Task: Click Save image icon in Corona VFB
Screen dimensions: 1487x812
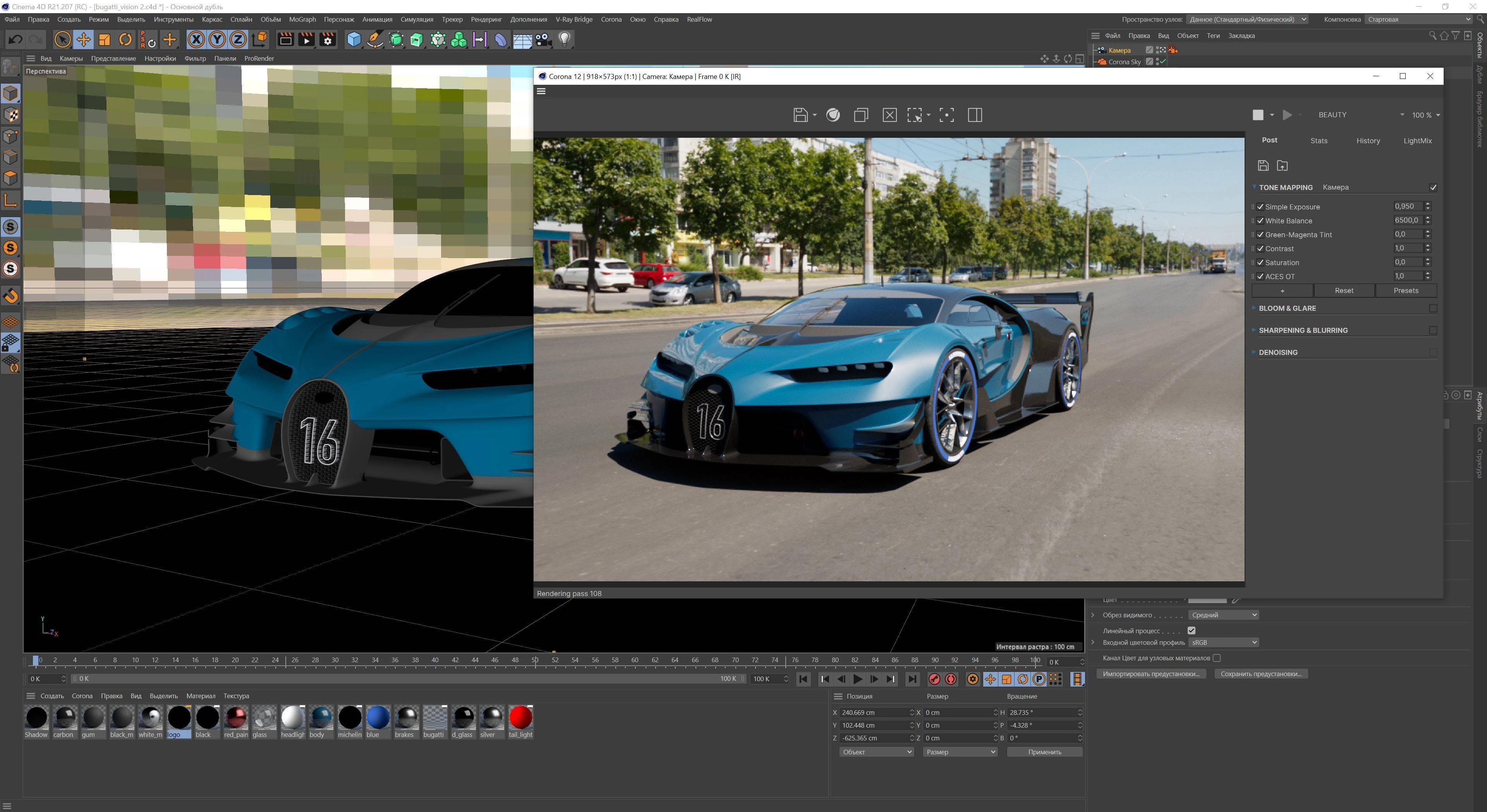Action: 801,115
